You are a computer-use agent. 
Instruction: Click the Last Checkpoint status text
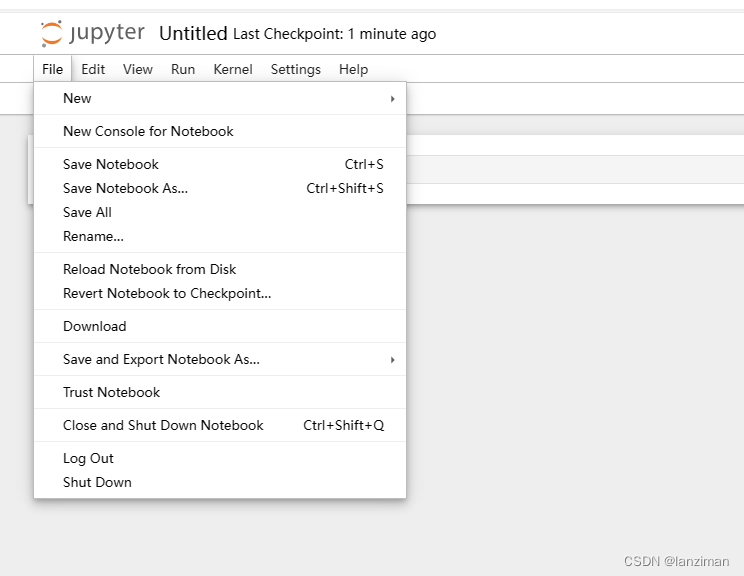click(x=335, y=34)
